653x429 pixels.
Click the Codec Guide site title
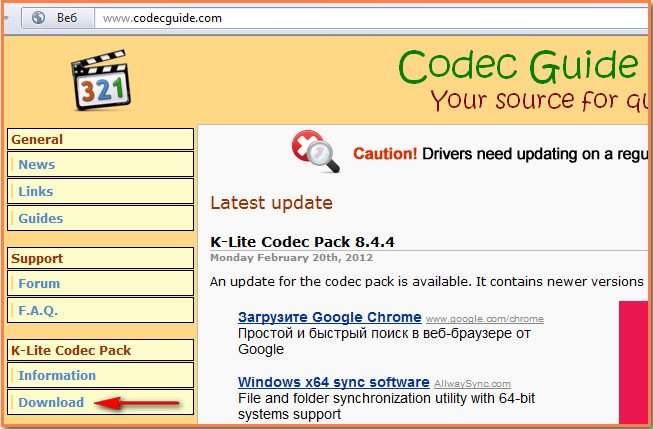[x=518, y=65]
